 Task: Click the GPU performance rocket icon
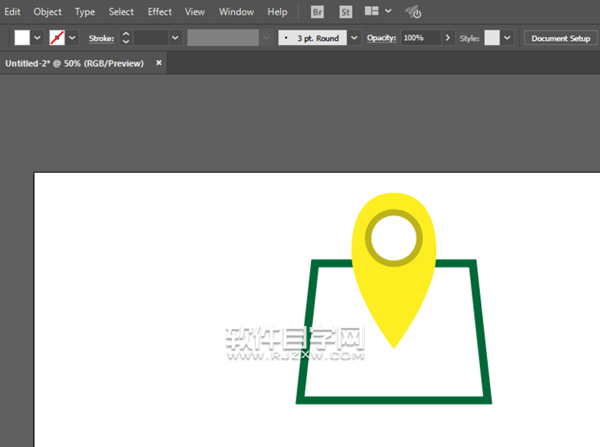412,12
